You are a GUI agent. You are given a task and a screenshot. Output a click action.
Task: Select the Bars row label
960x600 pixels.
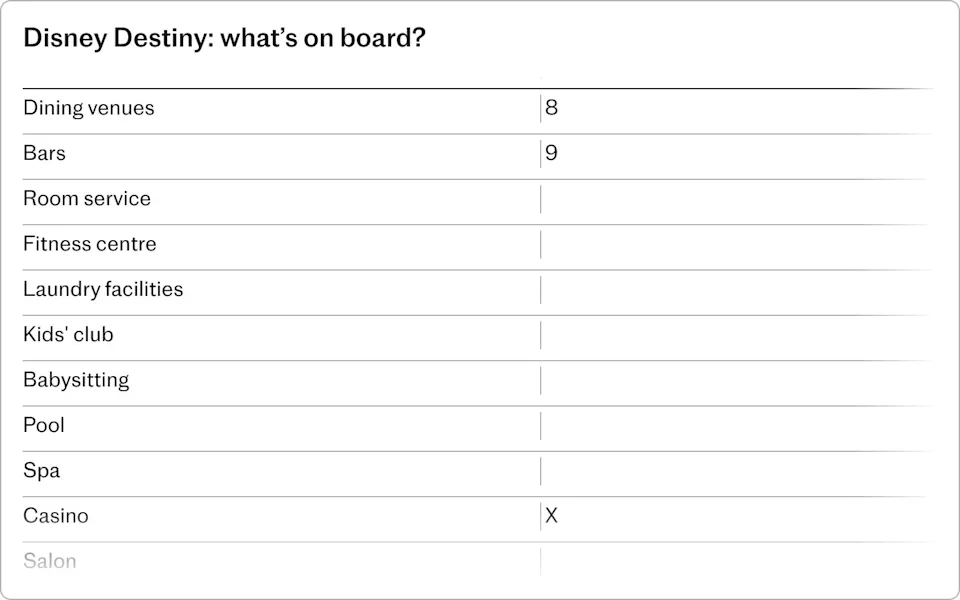pos(45,153)
